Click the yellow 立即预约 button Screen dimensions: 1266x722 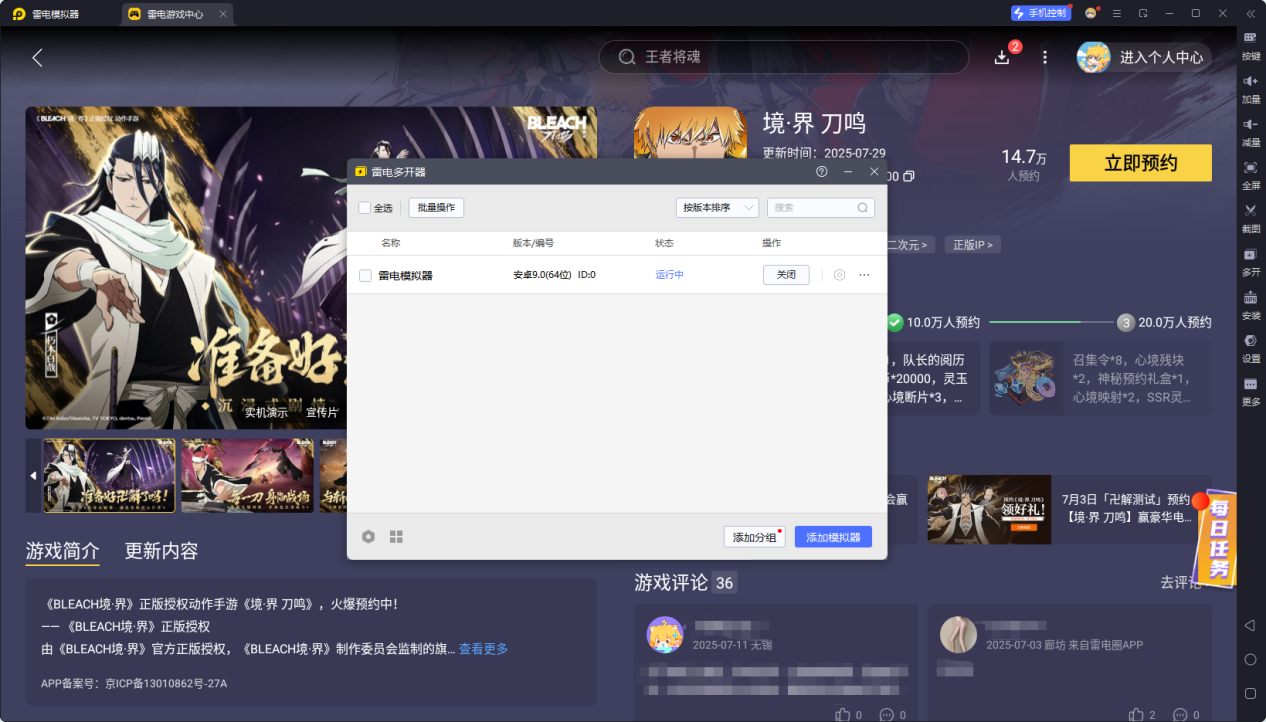coord(1140,163)
